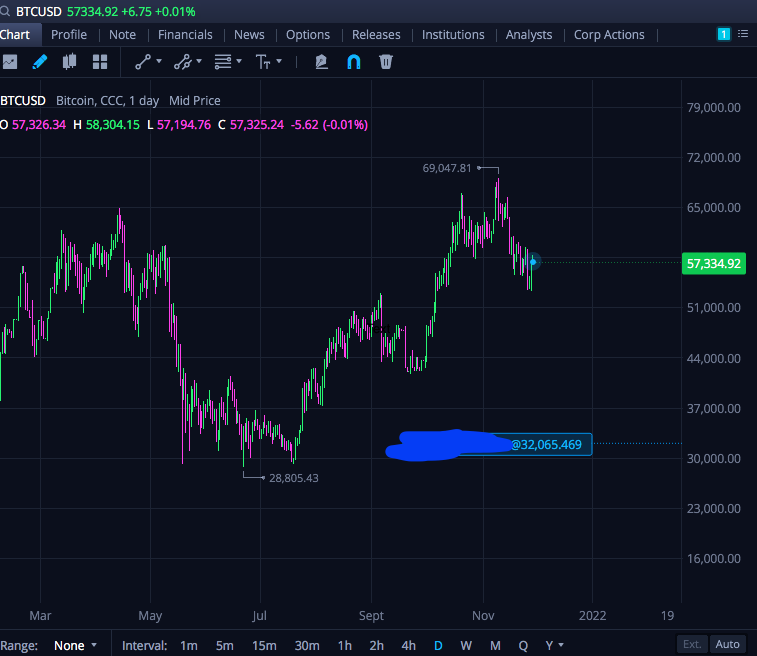Switch to the Financials tab
757x656 pixels.
click(x=185, y=35)
